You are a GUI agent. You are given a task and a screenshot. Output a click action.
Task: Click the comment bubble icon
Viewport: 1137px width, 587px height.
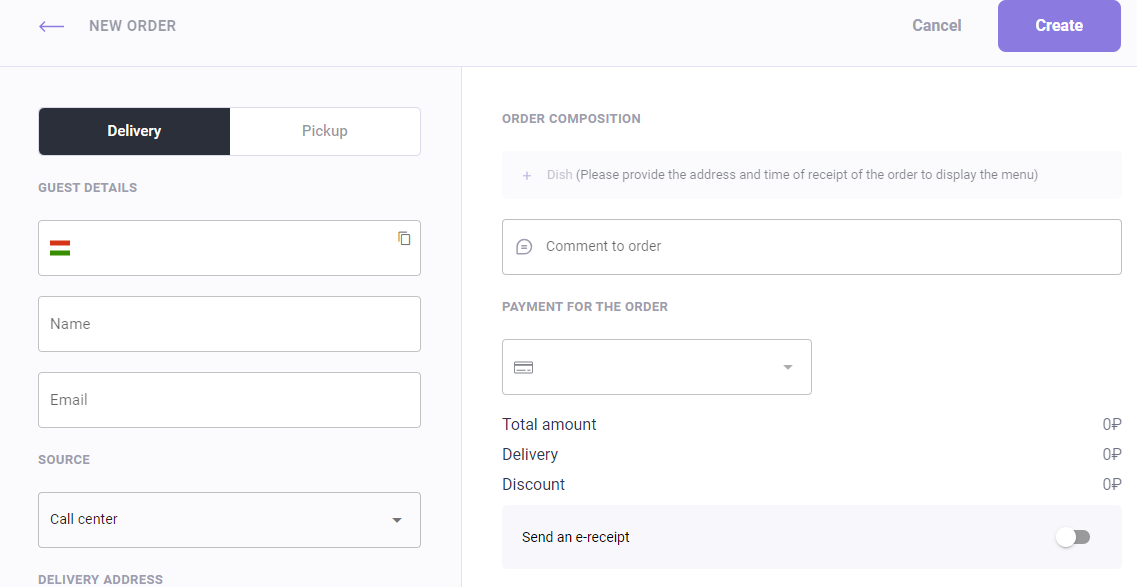click(524, 246)
